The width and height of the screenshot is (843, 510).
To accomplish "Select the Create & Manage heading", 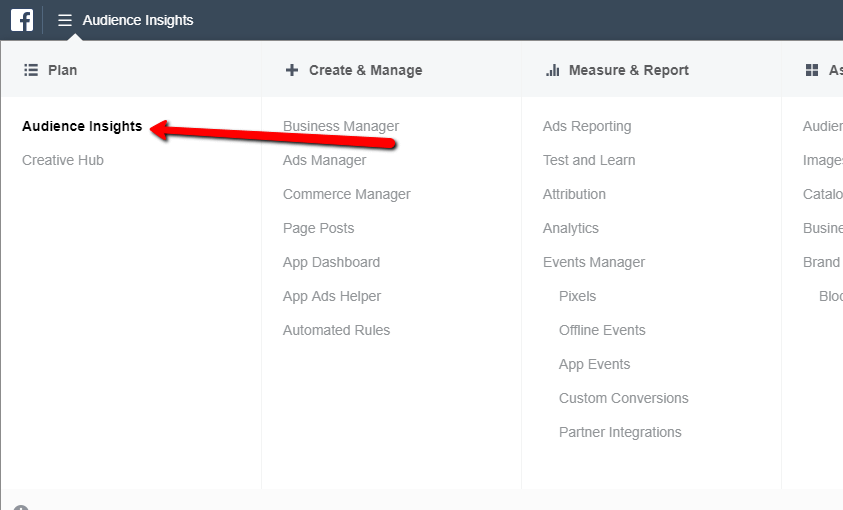I will click(x=366, y=70).
